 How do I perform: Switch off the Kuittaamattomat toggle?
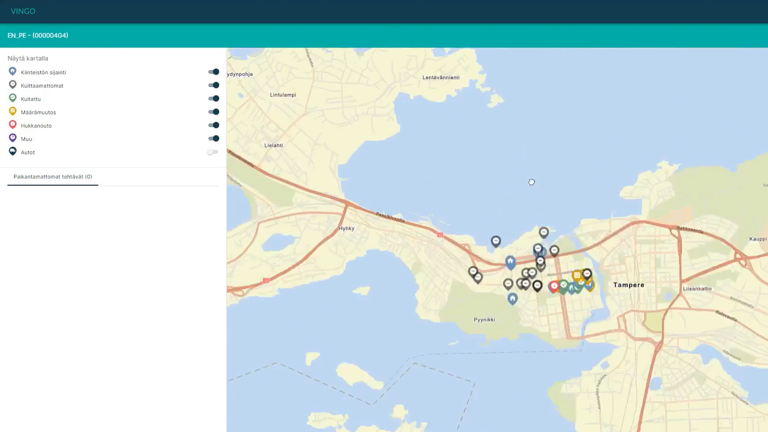click(x=213, y=85)
